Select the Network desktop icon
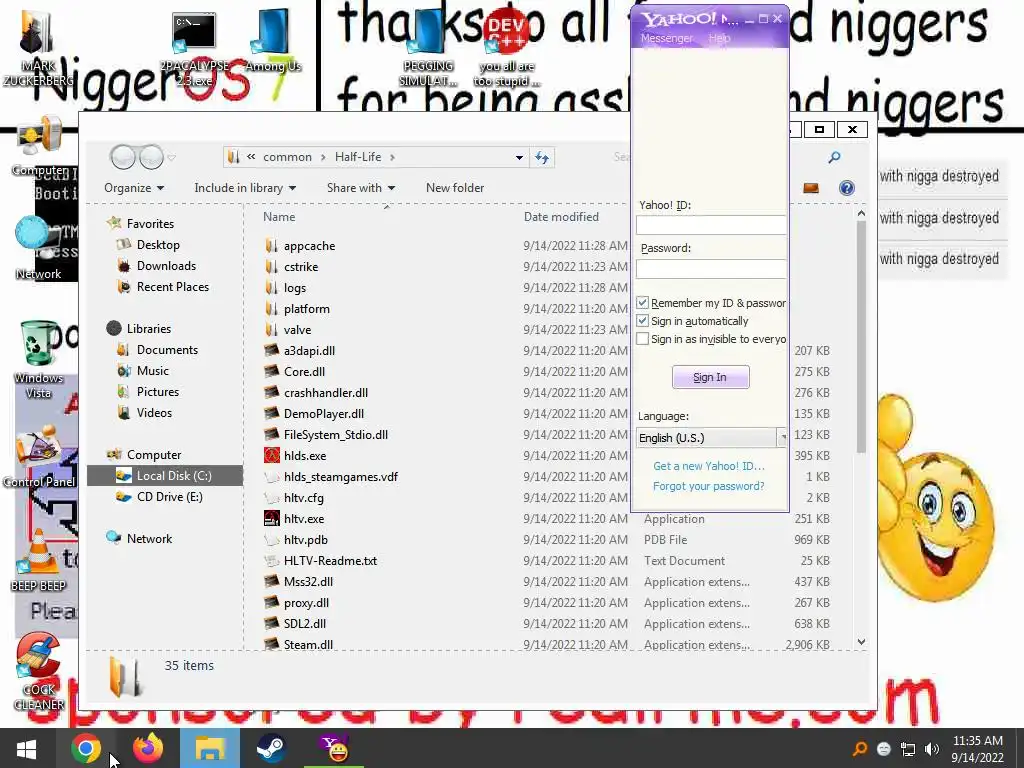Viewport: 1024px width, 768px height. [38, 248]
